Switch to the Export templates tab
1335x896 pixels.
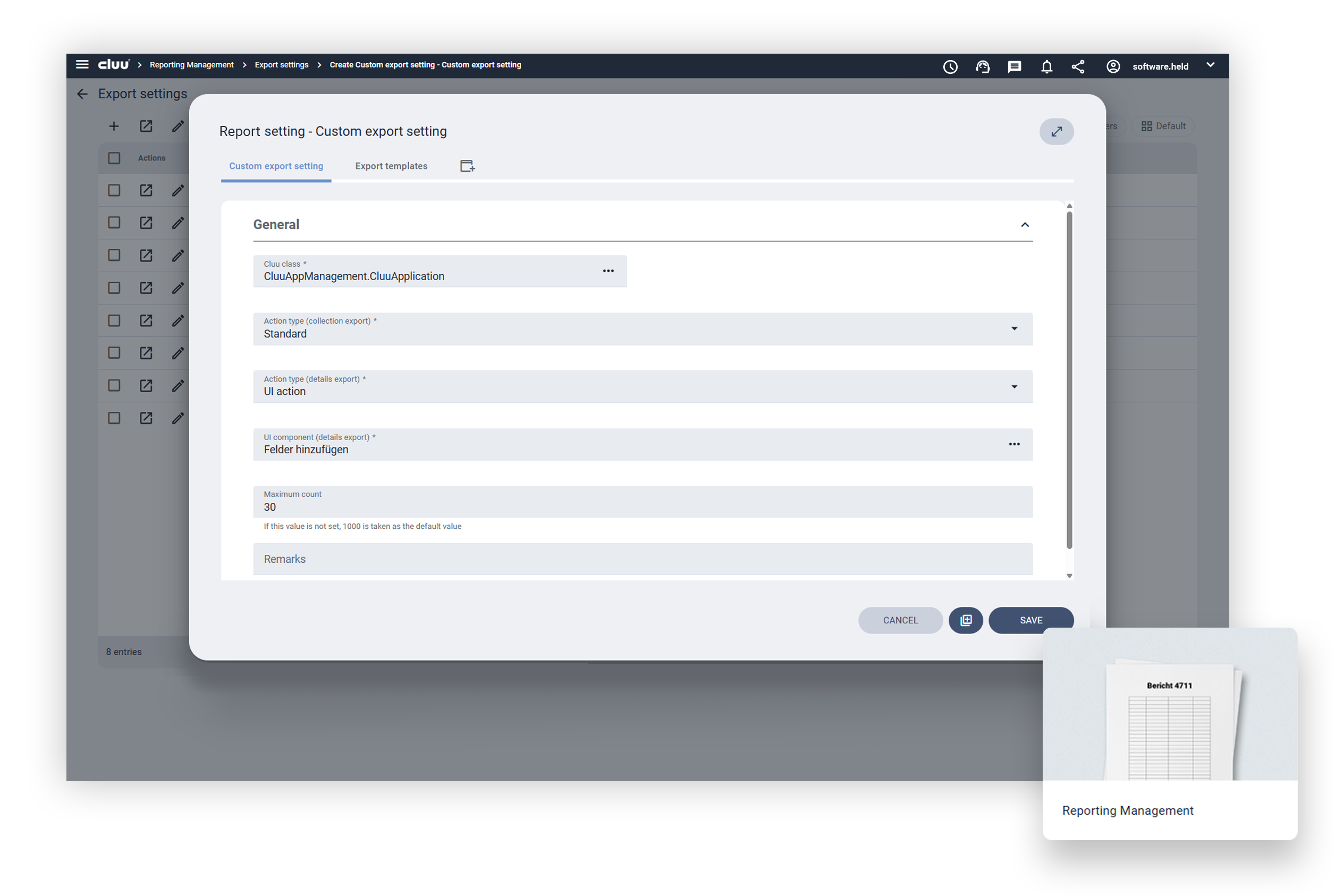[391, 166]
